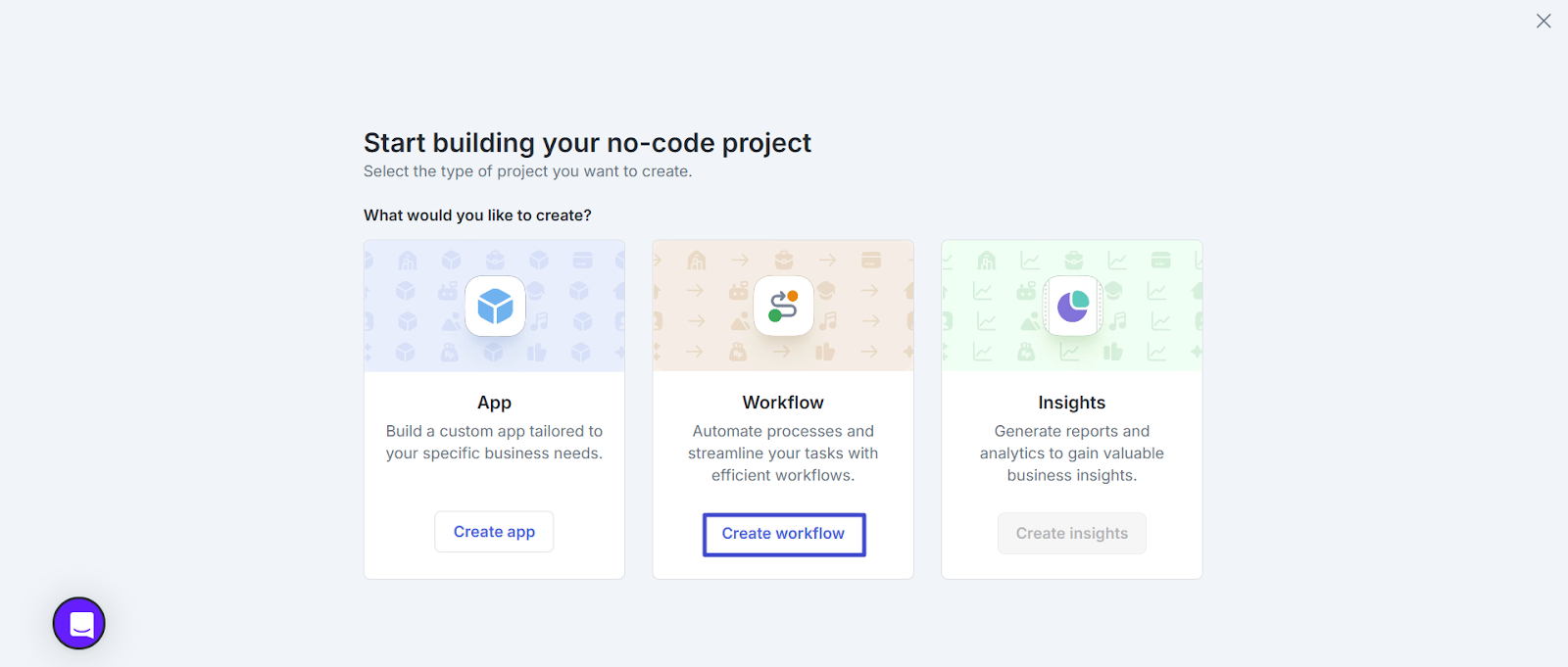Click the Insights pie chart icon

[1072, 307]
